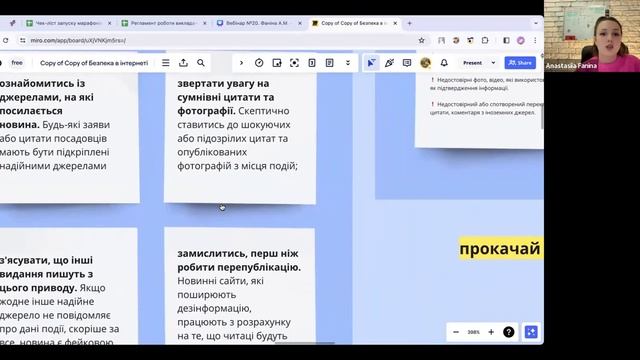Expand more apps double-chevron in toolbar
Screen dimensions: 640x360
(348, 63)
